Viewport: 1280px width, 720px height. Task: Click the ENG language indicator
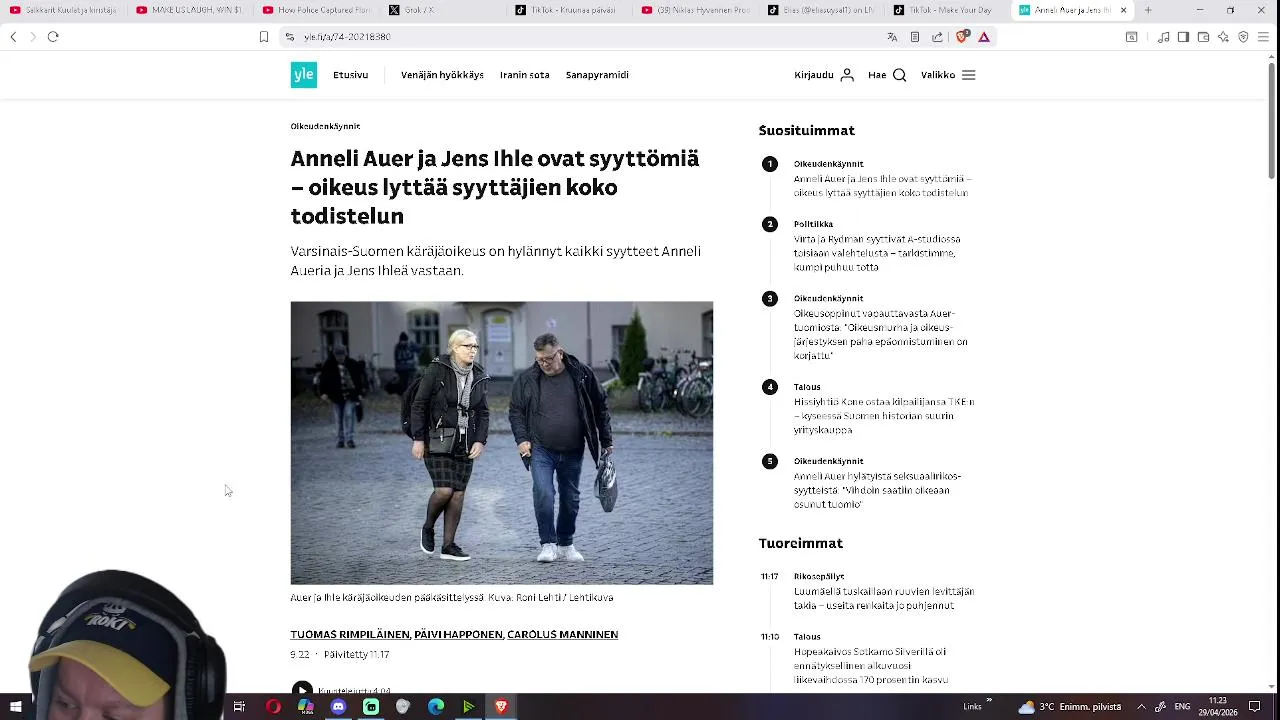pyautogui.click(x=1182, y=707)
